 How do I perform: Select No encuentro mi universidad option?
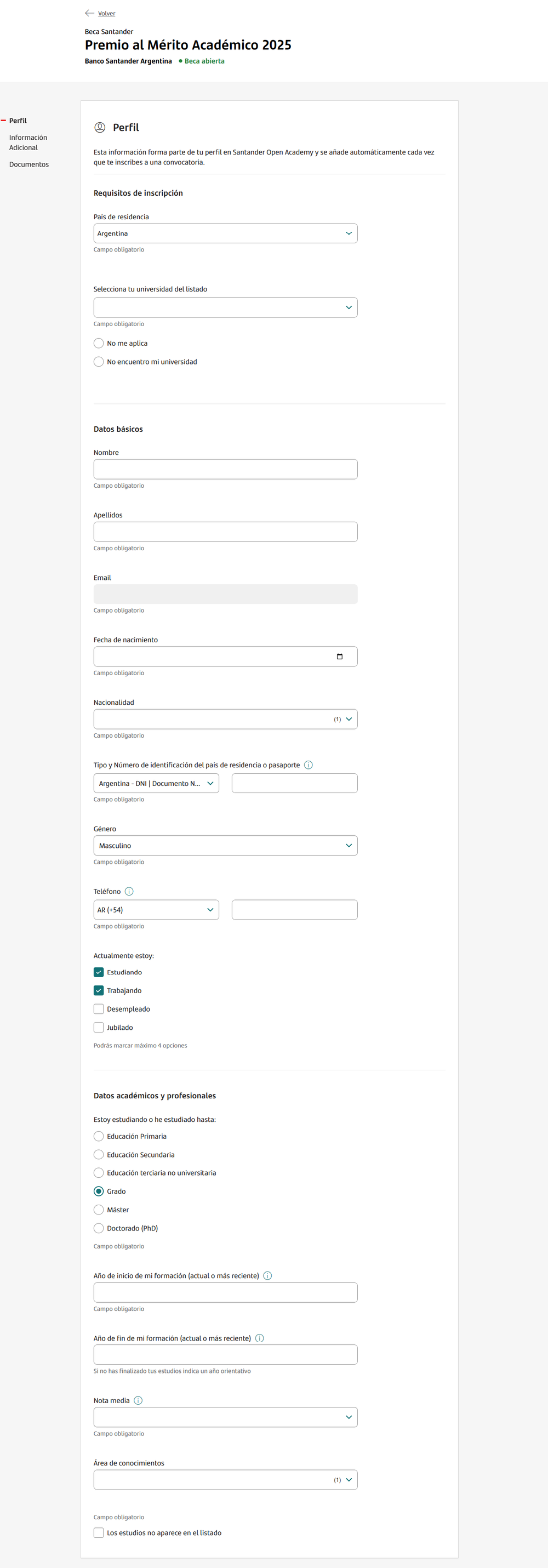point(99,362)
